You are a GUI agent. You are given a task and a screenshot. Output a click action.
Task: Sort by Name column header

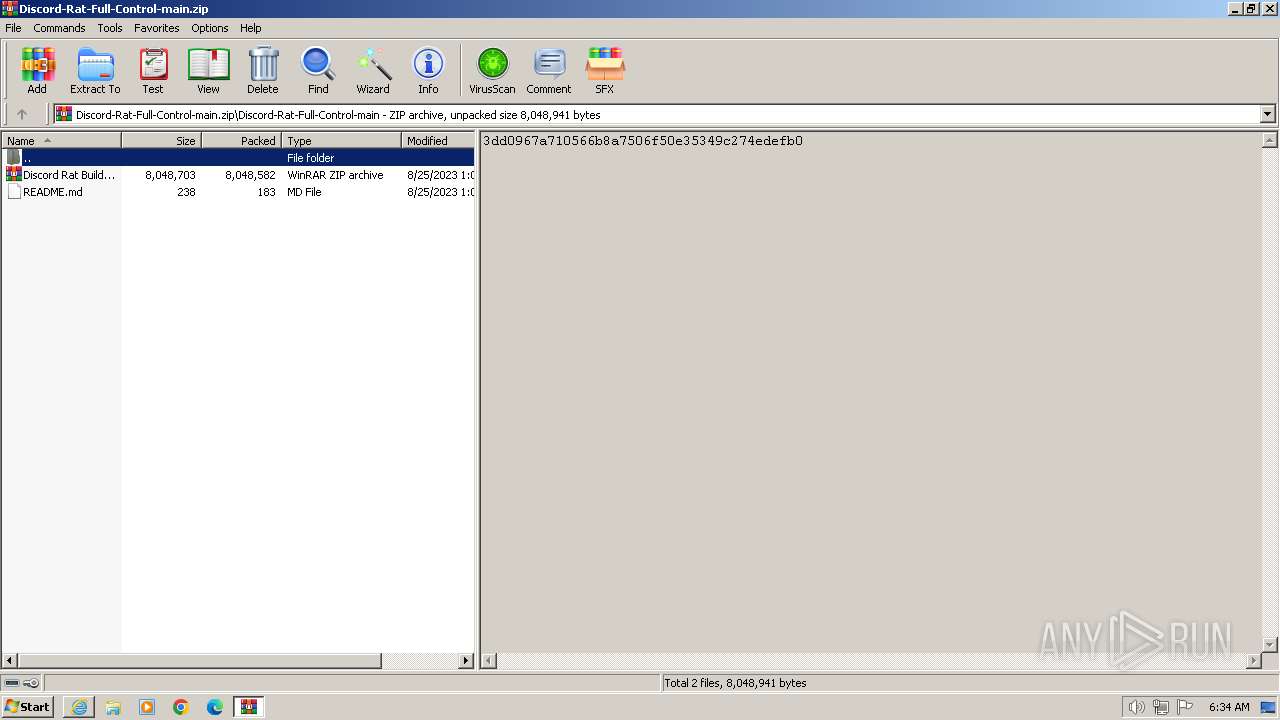(x=61, y=140)
